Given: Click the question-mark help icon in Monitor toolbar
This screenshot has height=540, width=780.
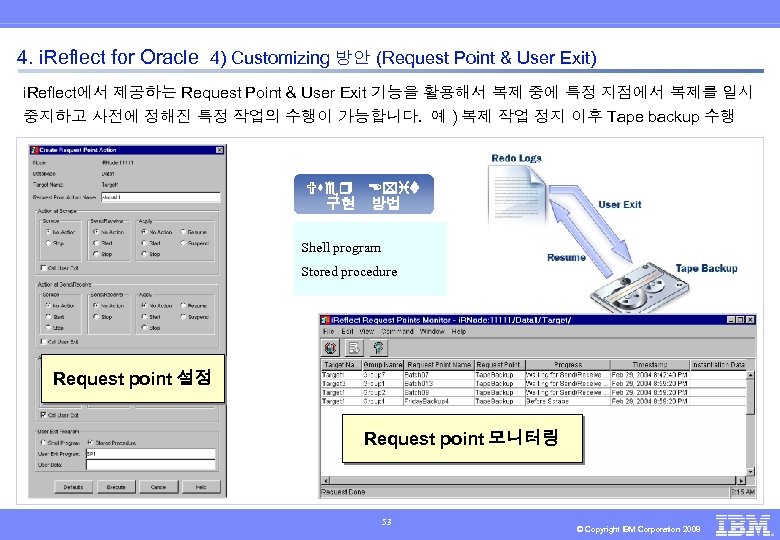Looking at the screenshot, I should [x=378, y=348].
